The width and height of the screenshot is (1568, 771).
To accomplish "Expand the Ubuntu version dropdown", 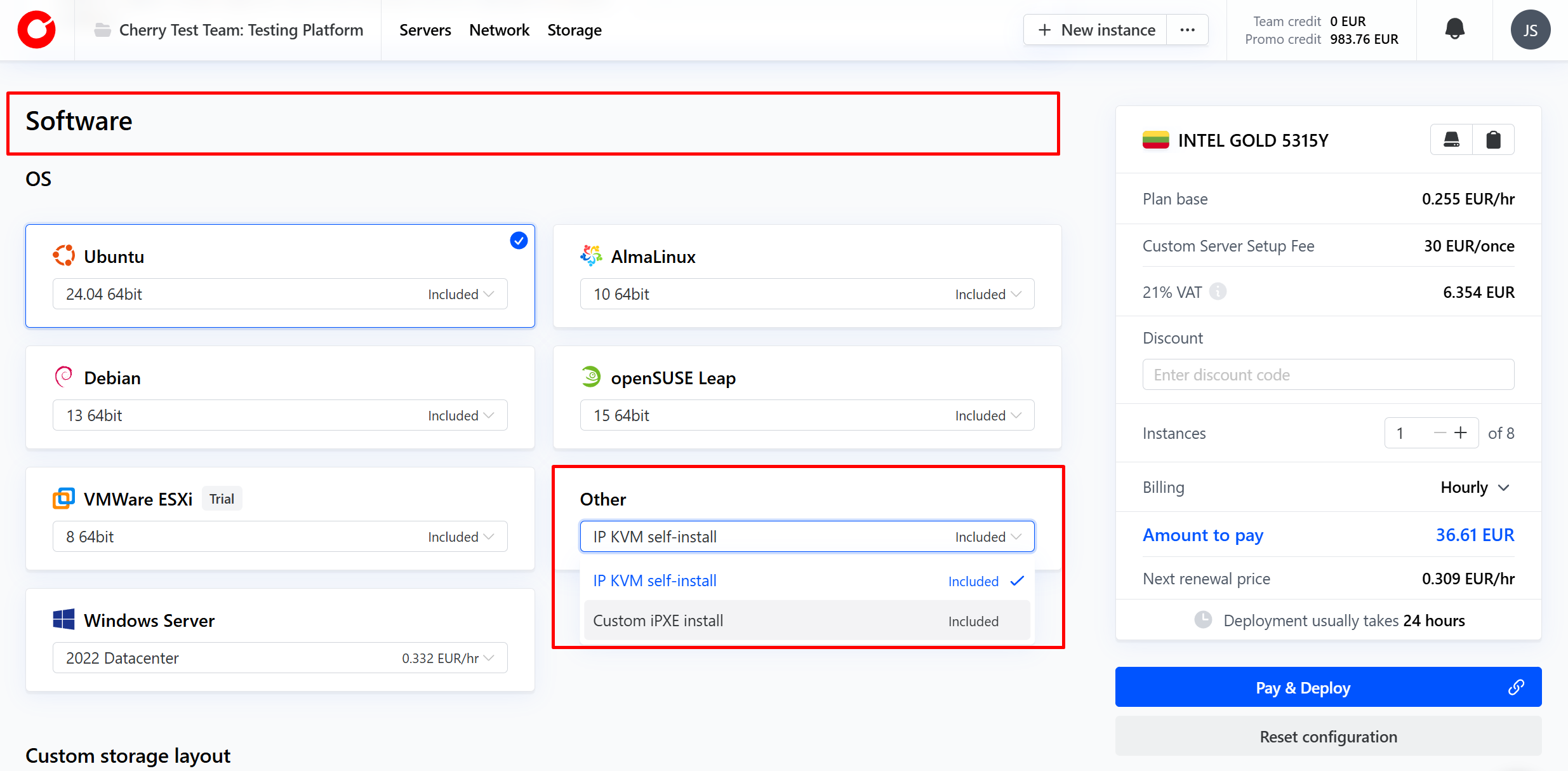I will pyautogui.click(x=279, y=294).
